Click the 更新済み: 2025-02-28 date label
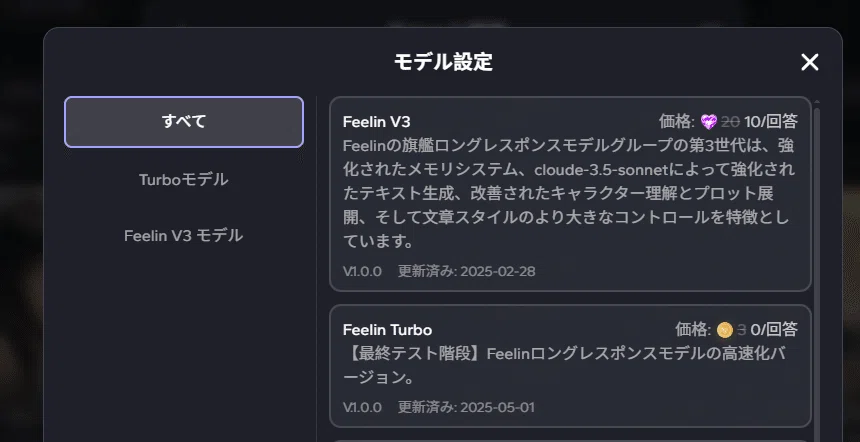The image size is (860, 442). click(x=466, y=271)
